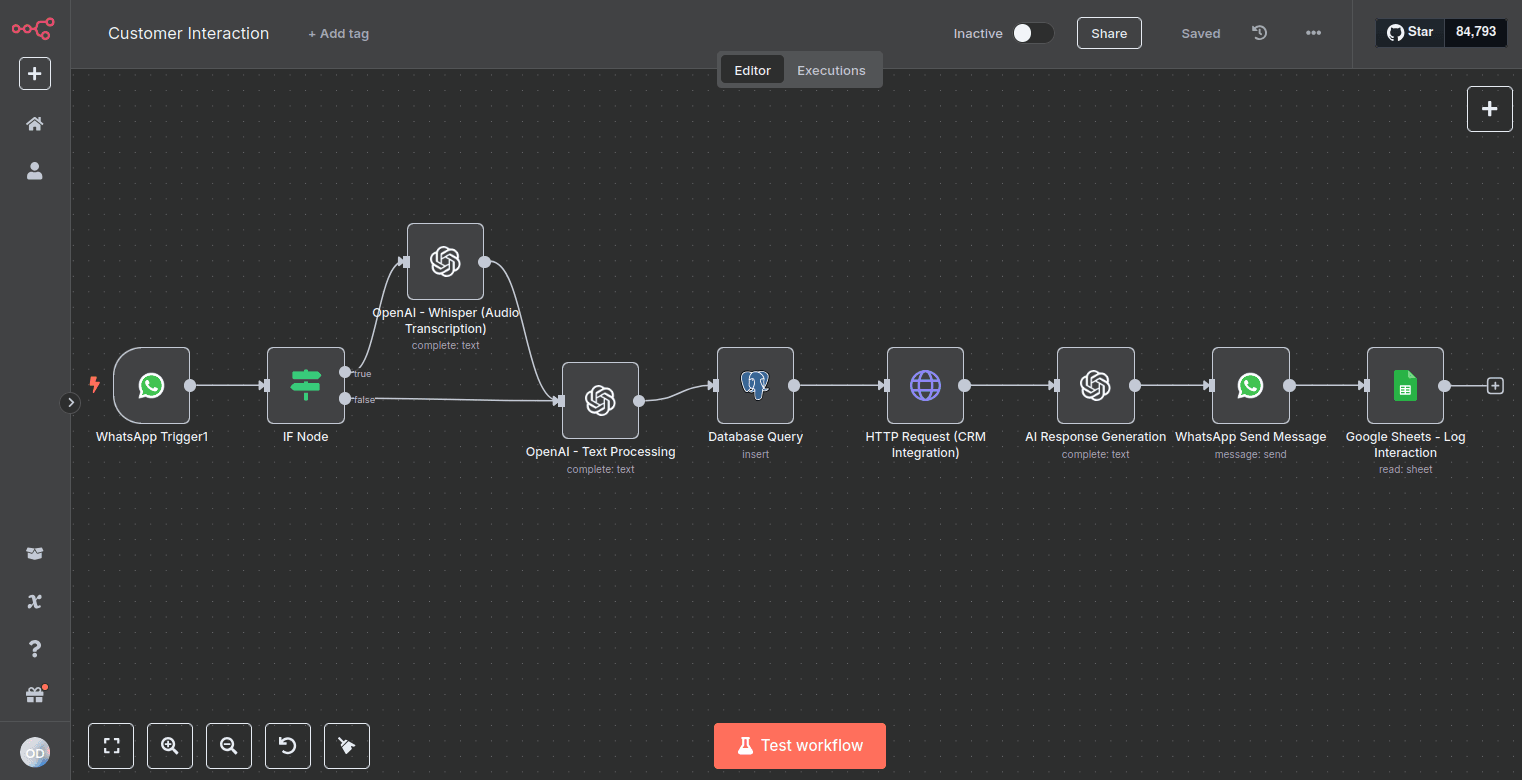Open the gift what's new icon
This screenshot has width=1522, height=780.
pyautogui.click(x=36, y=694)
